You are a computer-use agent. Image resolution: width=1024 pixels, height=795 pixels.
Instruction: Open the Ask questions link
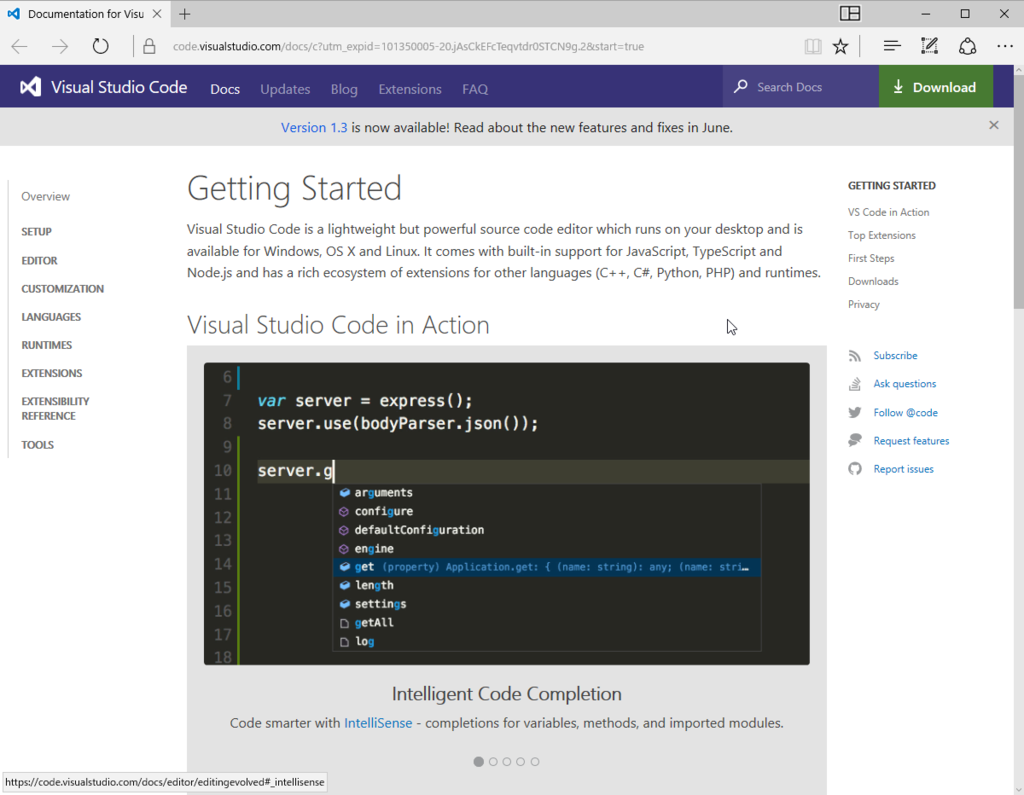point(904,383)
